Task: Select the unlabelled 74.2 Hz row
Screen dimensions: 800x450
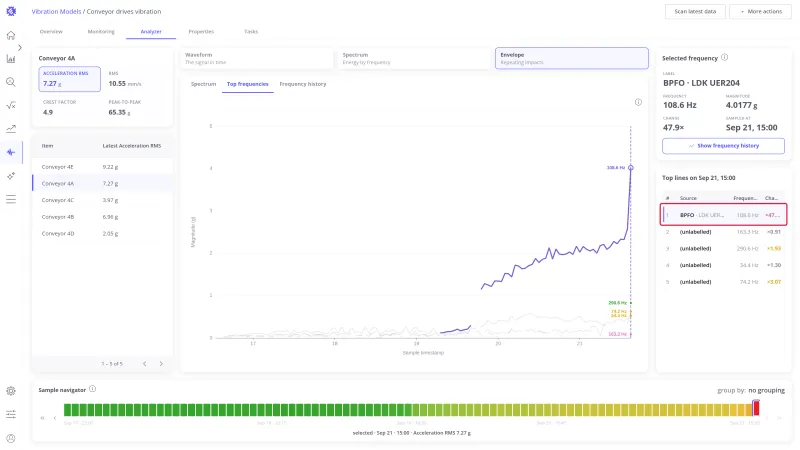Action: (x=723, y=282)
